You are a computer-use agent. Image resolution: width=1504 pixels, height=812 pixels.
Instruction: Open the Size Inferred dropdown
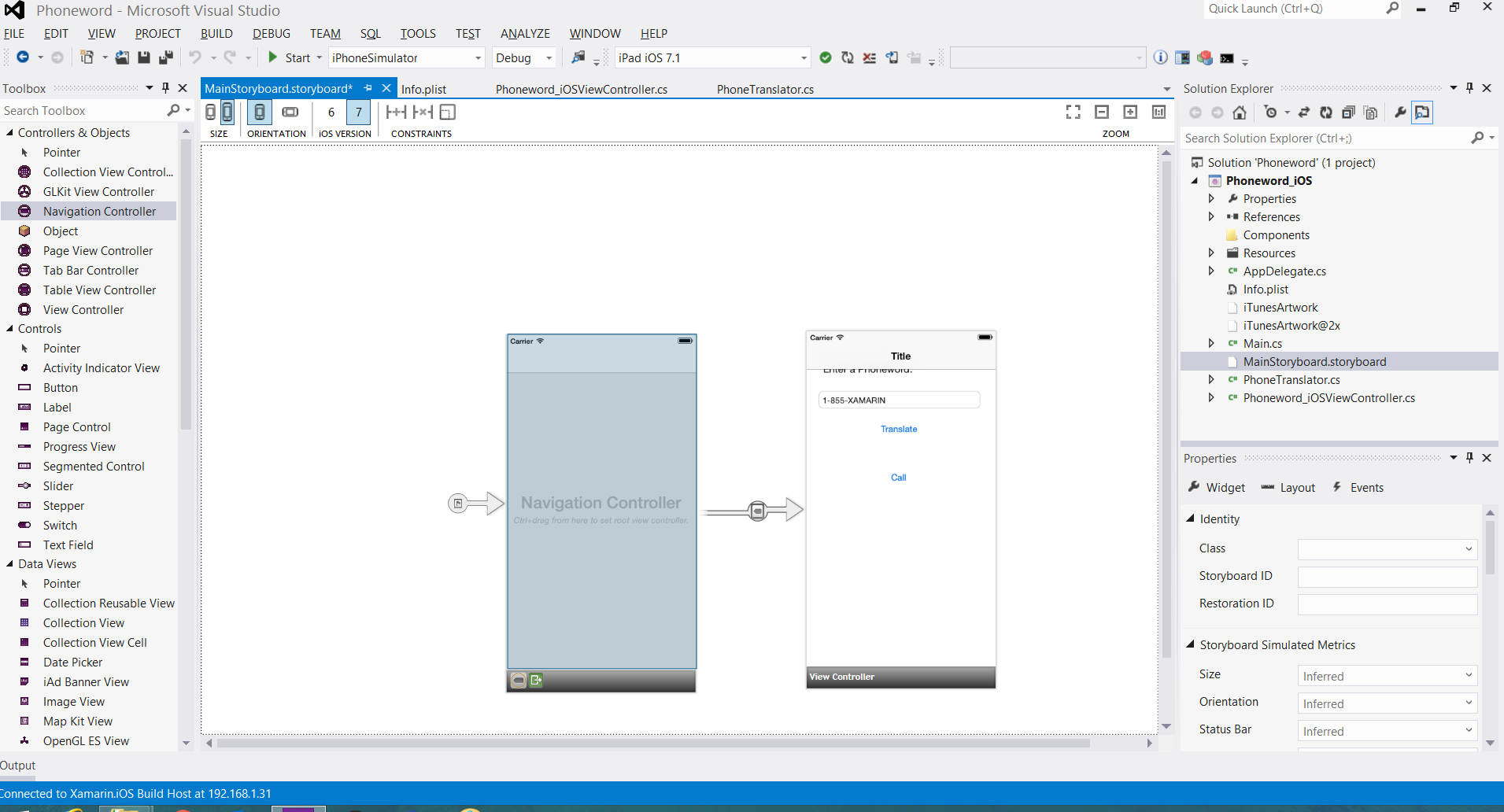click(x=1387, y=676)
